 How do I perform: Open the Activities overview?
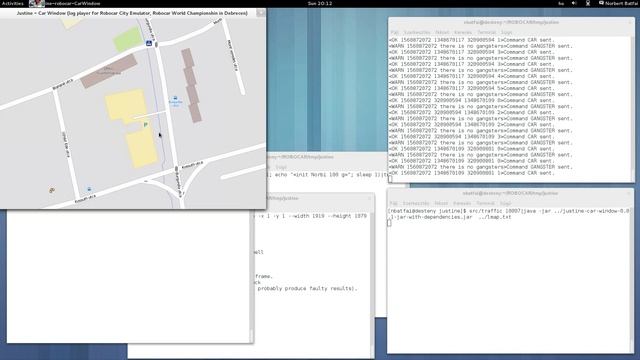pos(13,3)
